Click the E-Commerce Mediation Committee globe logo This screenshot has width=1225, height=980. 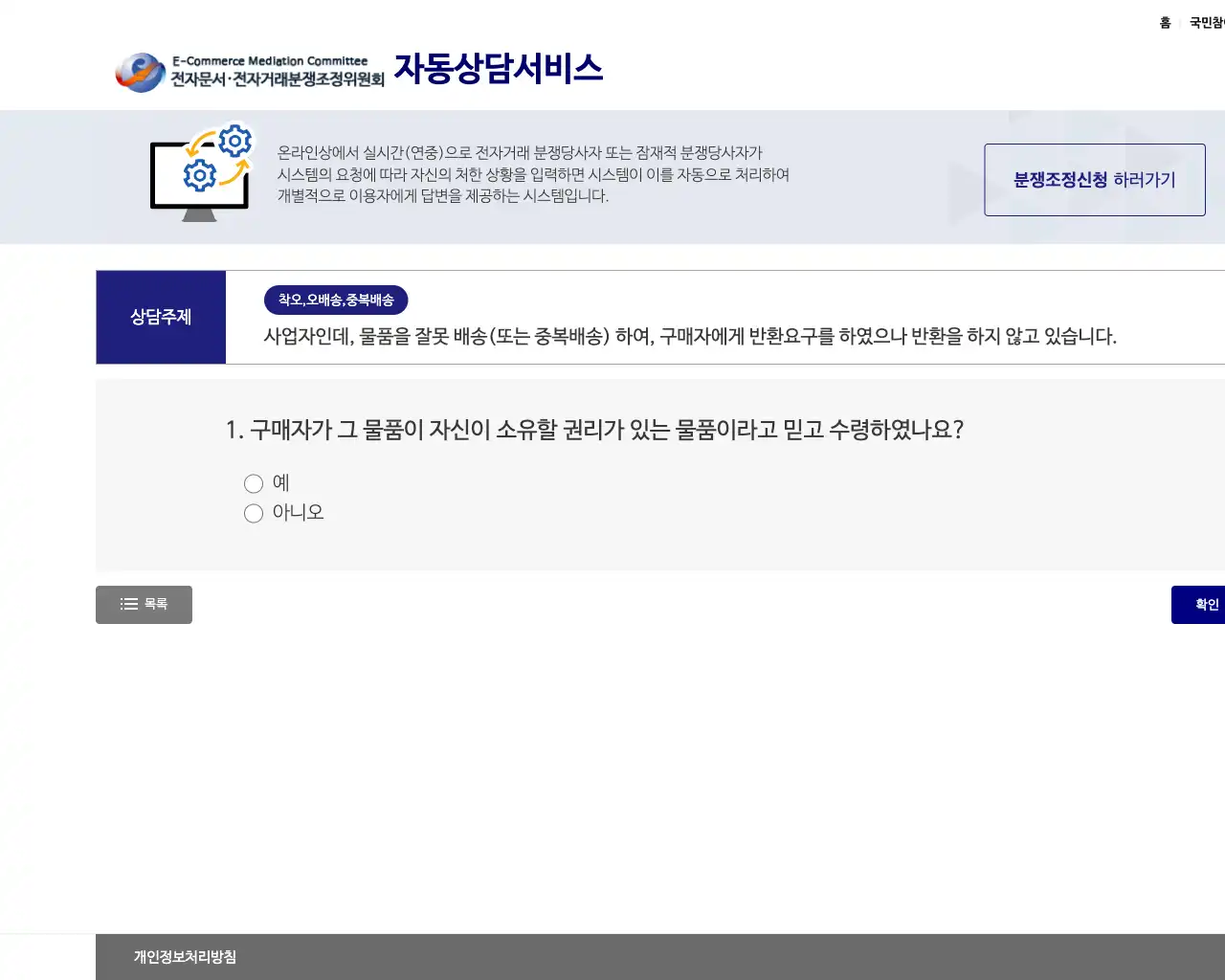pos(141,72)
